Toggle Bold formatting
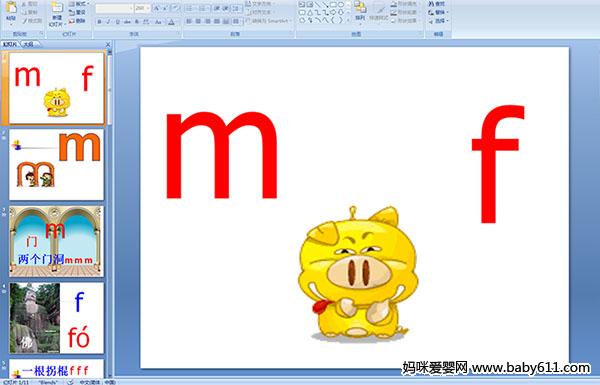Screen dimensions: 600x385 (x=99, y=22)
